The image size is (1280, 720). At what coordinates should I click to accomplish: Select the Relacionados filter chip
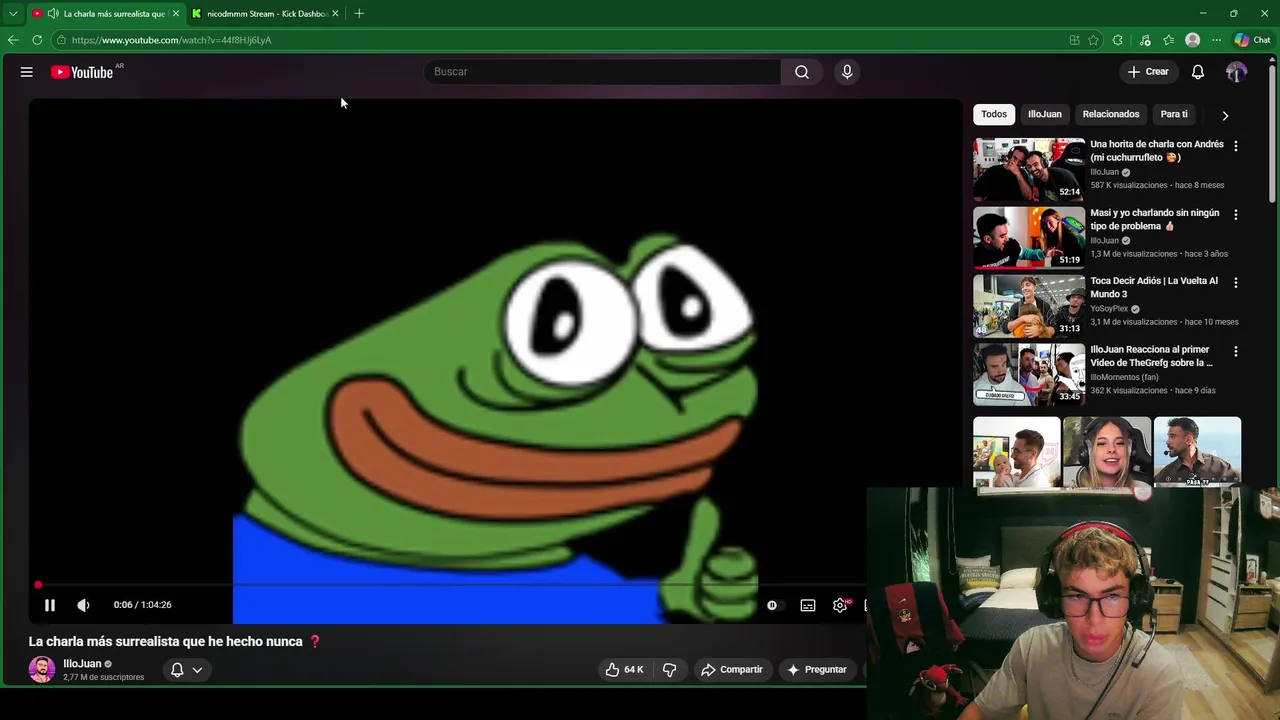(1111, 114)
